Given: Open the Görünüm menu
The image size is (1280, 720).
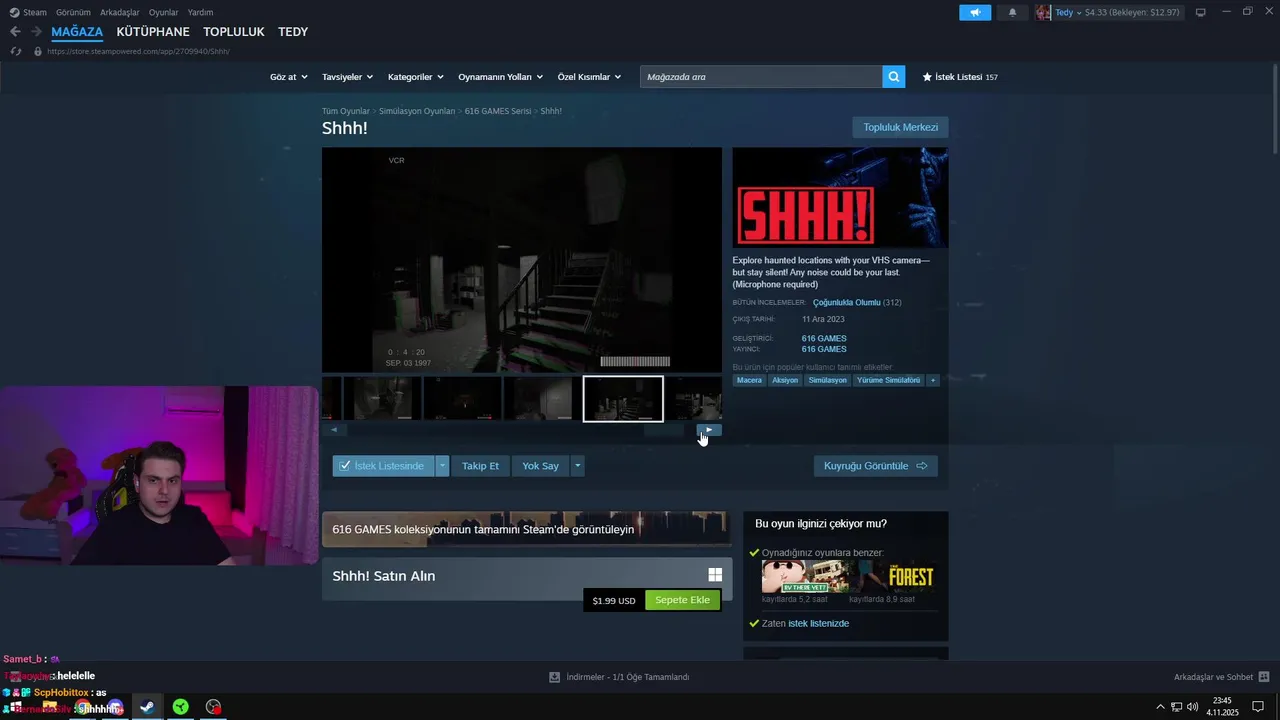Looking at the screenshot, I should pos(73,12).
